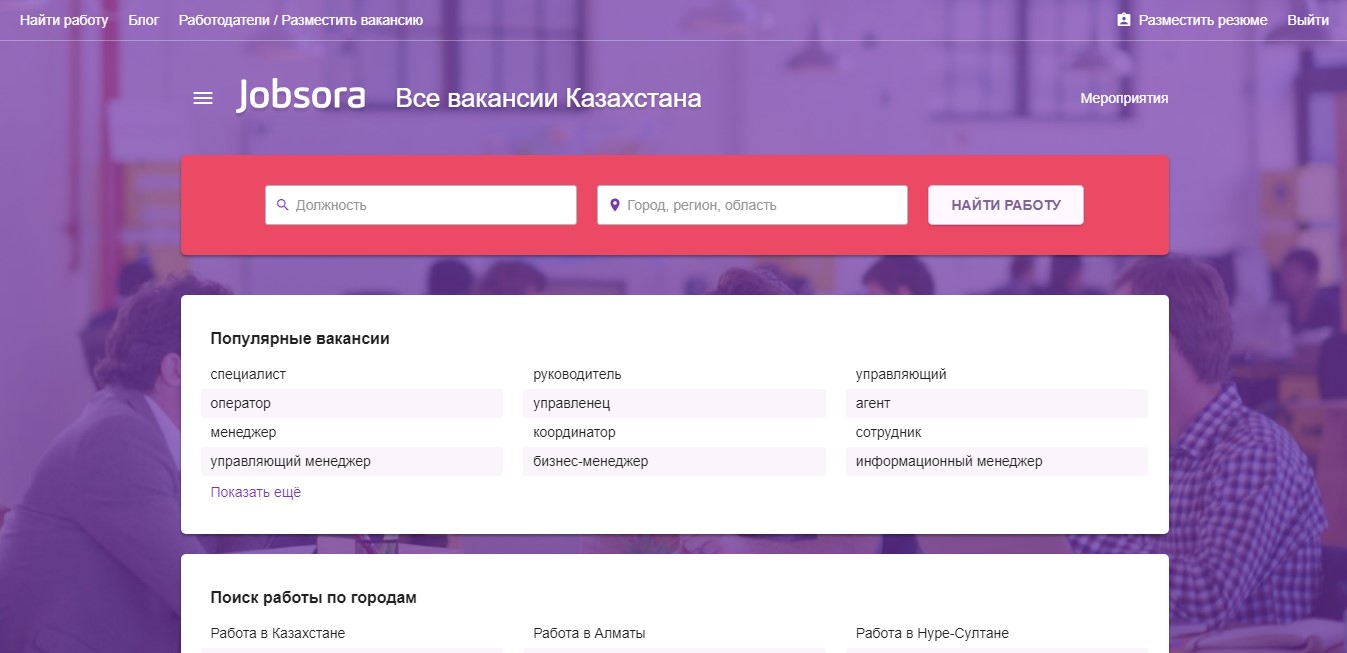
Task: Click the Jobsora logo
Action: pos(301,96)
